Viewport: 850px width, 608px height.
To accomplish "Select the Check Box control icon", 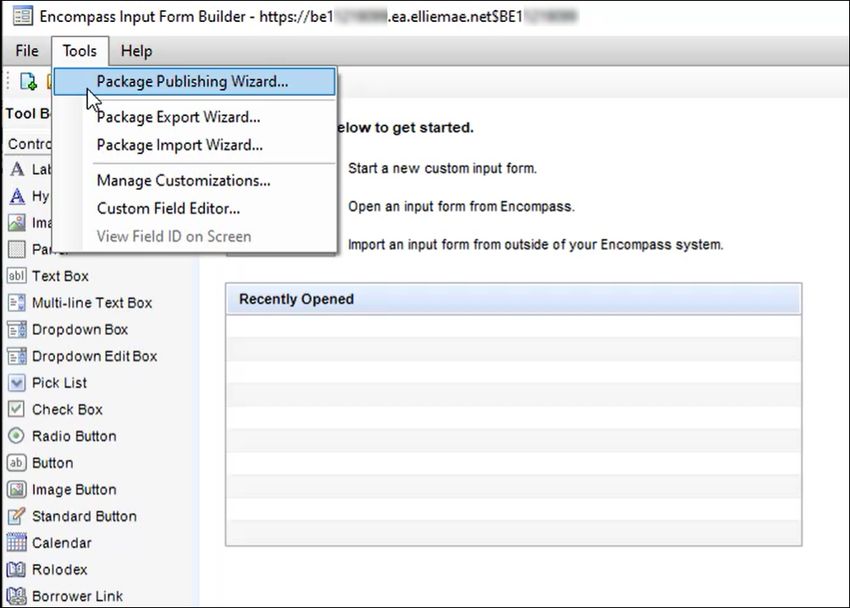I will (x=17, y=409).
